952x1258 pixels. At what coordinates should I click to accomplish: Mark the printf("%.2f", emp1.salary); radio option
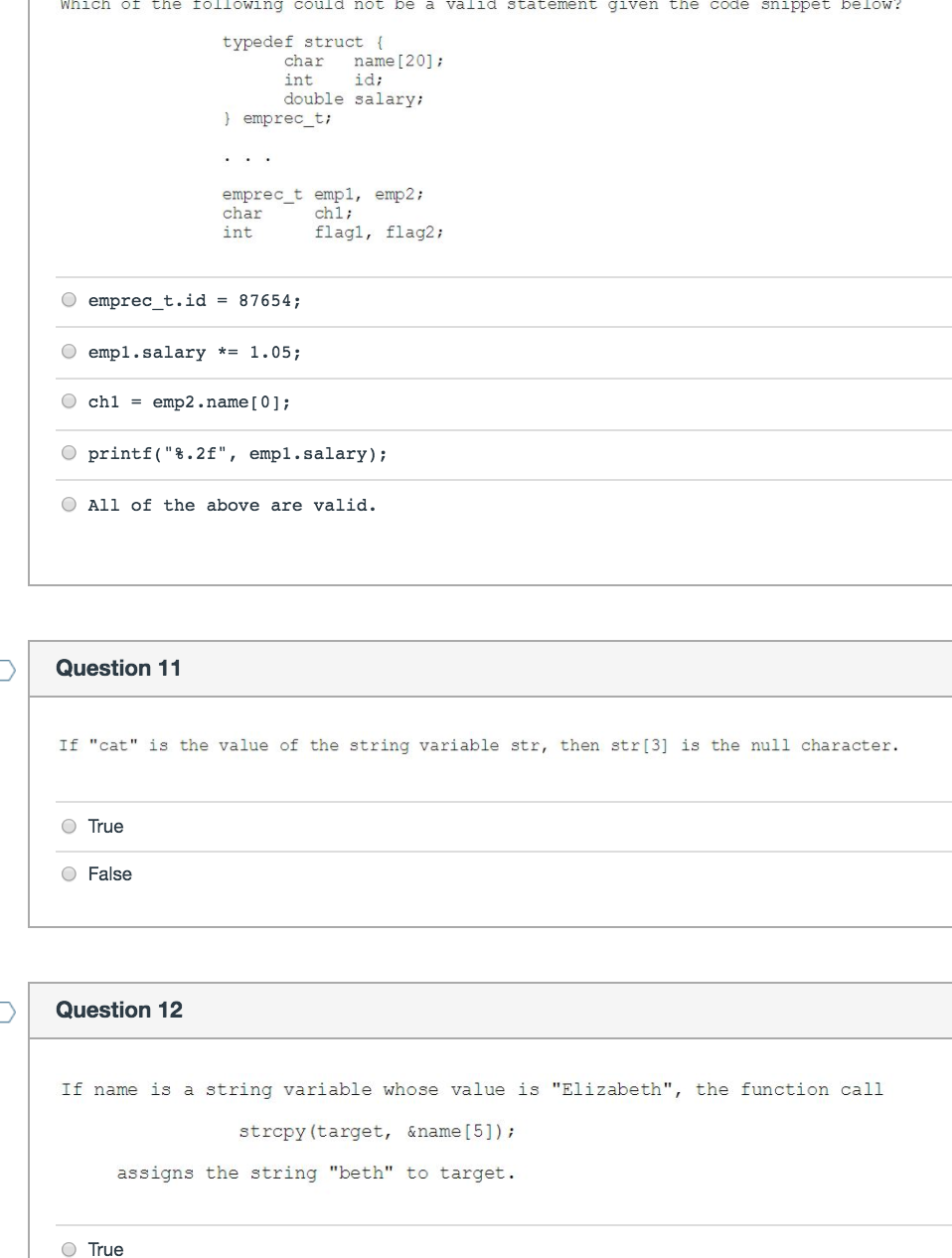pyautogui.click(x=69, y=453)
